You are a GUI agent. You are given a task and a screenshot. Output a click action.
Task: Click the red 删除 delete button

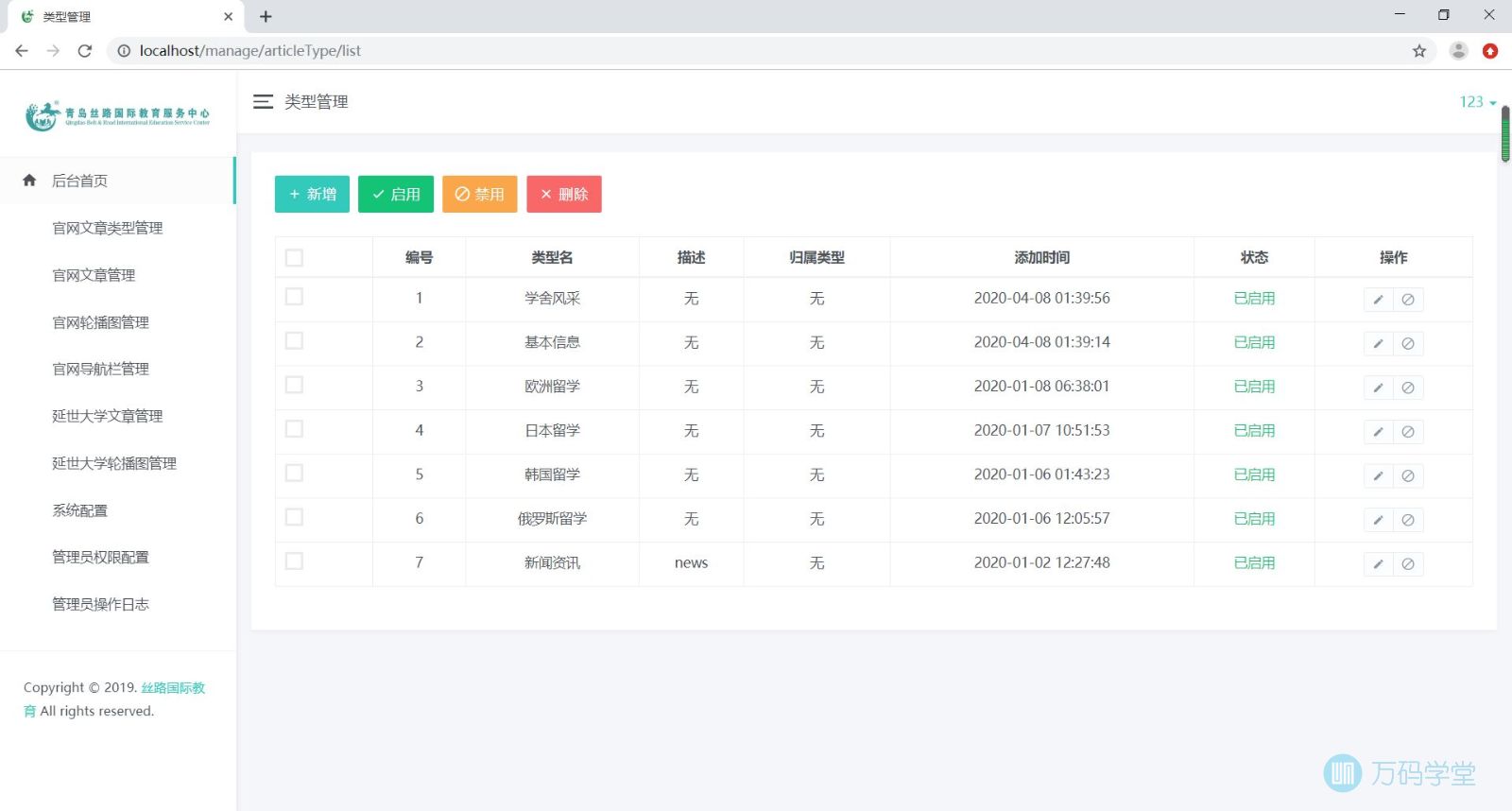click(564, 194)
